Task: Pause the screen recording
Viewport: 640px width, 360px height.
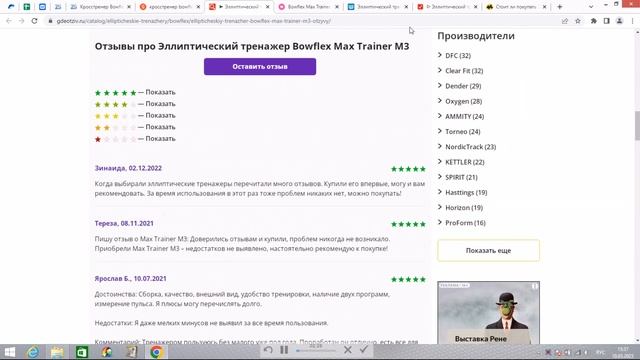Action: click(x=284, y=350)
